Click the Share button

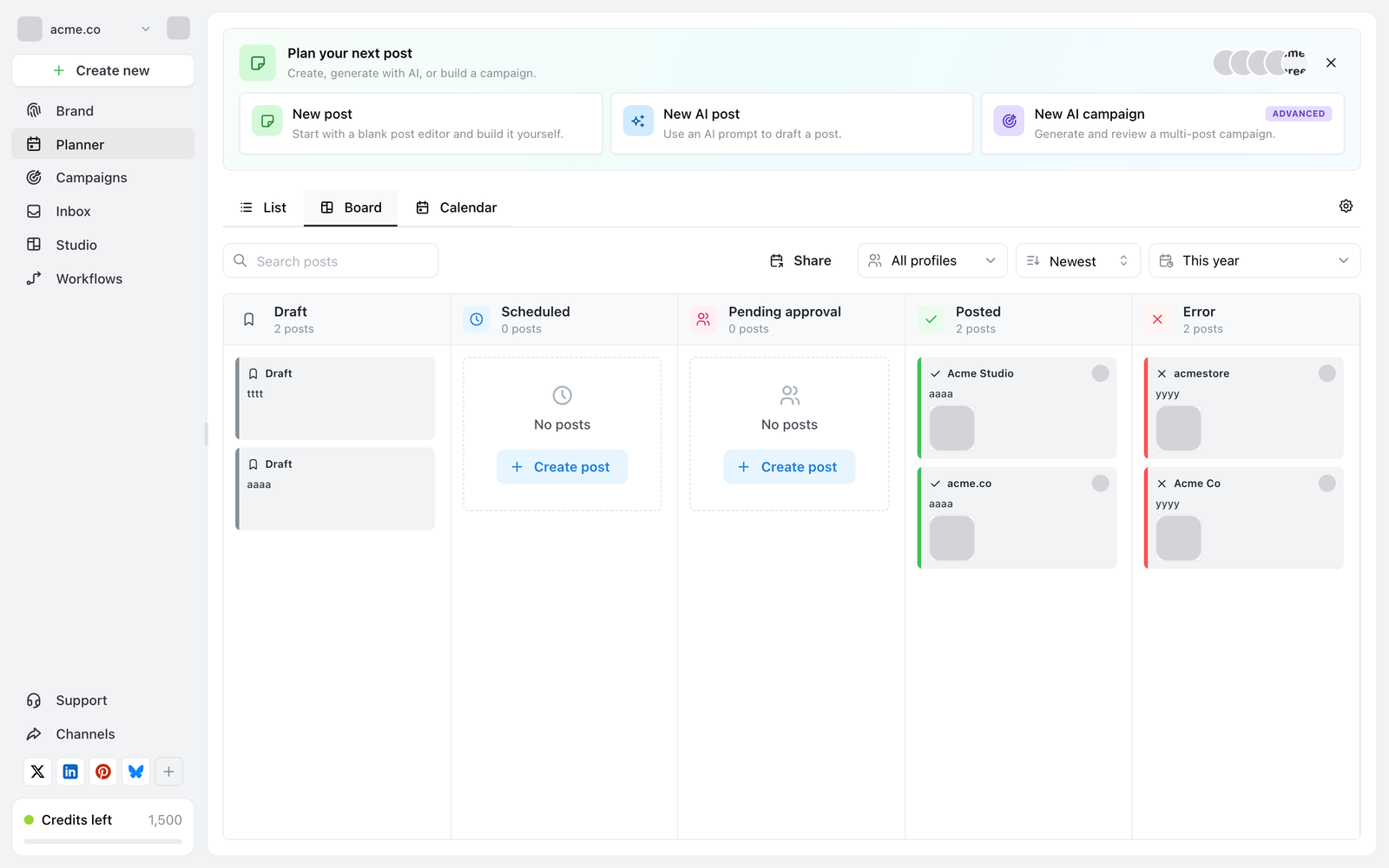pyautogui.click(x=800, y=260)
